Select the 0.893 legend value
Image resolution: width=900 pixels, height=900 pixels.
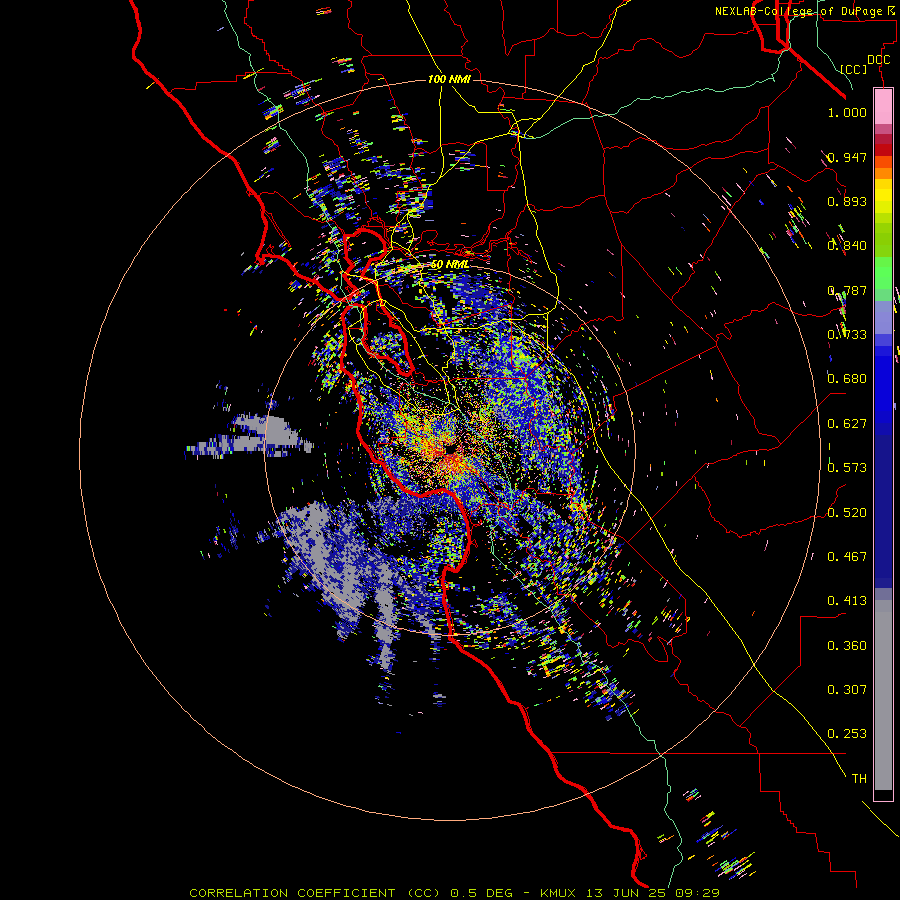pyautogui.click(x=847, y=201)
